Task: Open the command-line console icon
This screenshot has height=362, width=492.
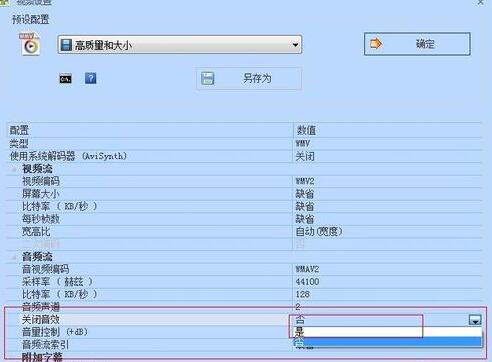Action: coord(65,79)
